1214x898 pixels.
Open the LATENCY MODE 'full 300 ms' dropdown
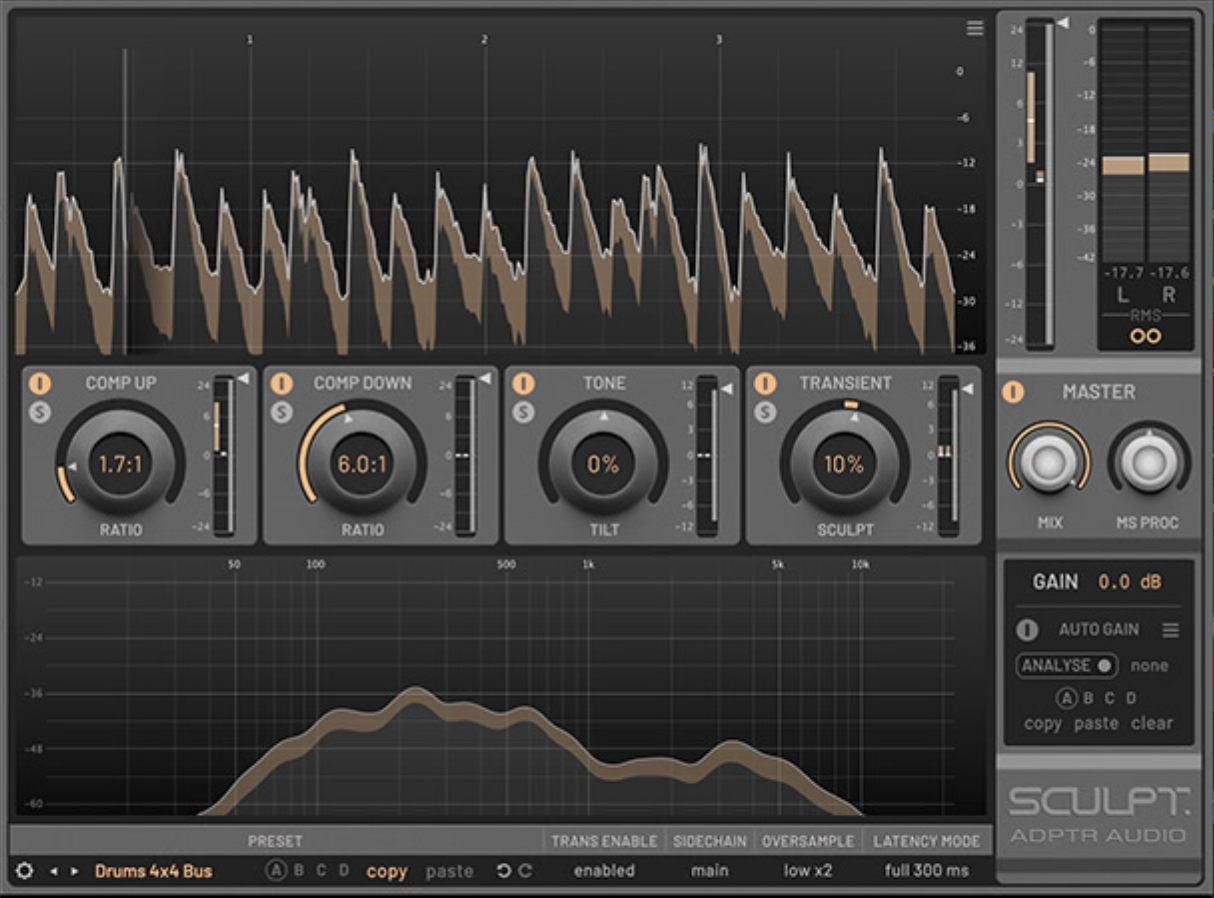[926, 870]
